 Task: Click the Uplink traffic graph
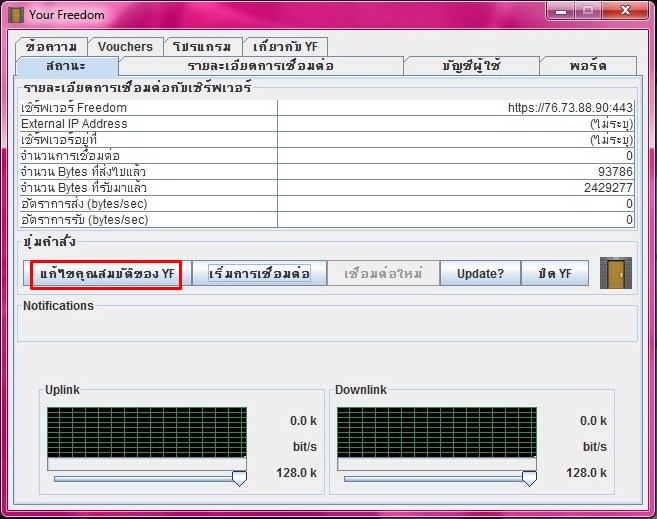(x=147, y=432)
